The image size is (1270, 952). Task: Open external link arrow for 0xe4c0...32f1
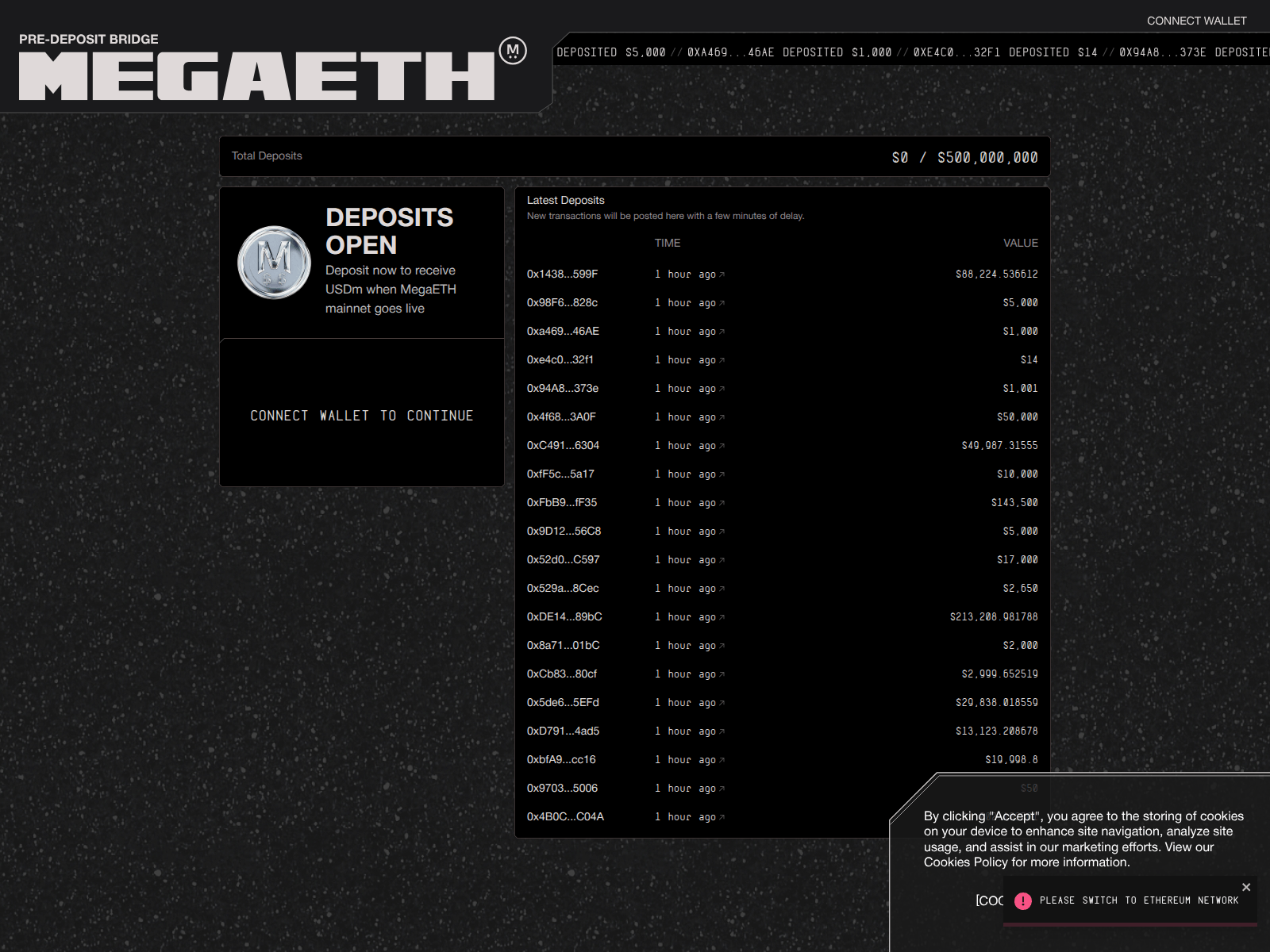click(x=722, y=360)
